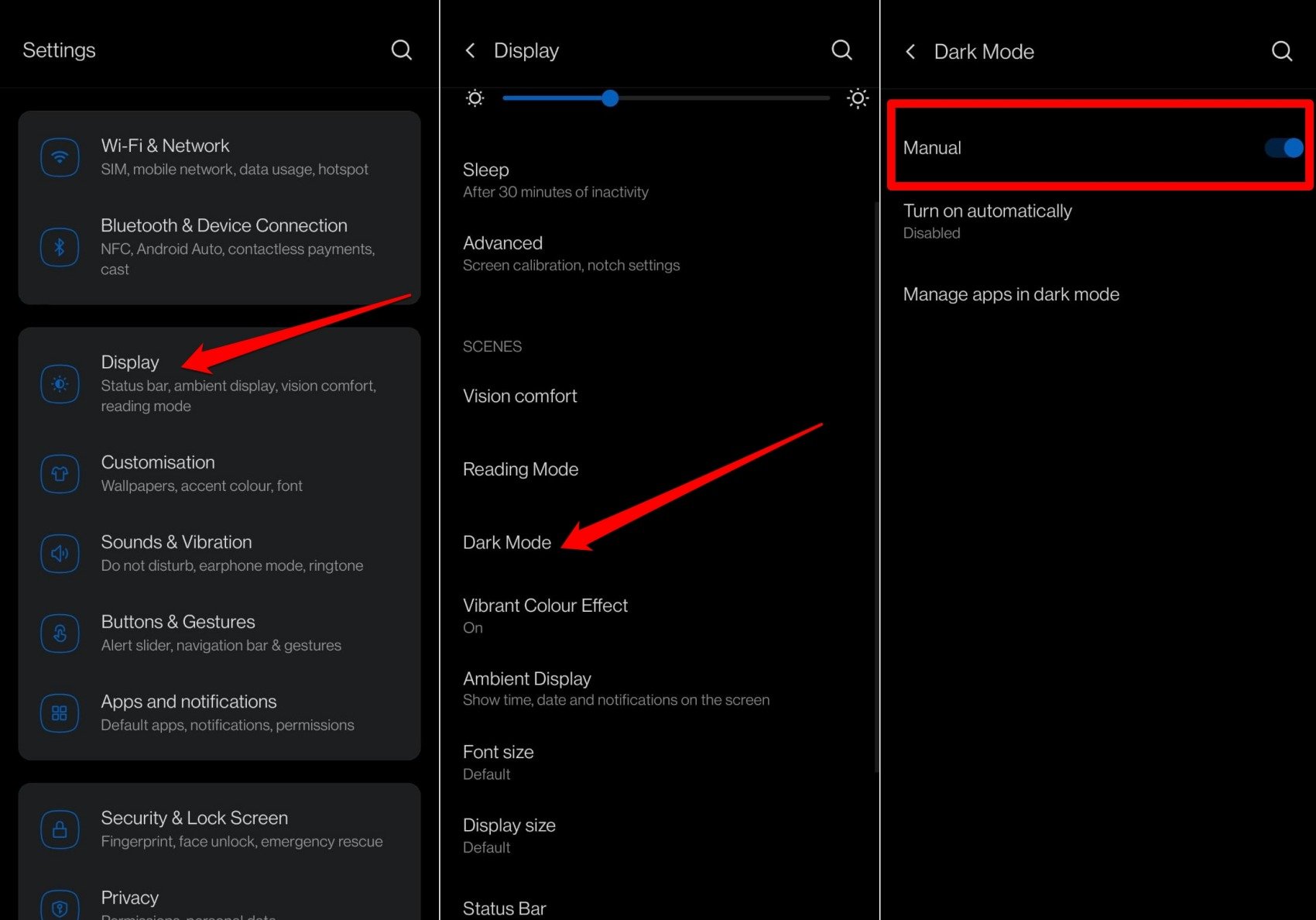Open the Buttons & Gestures icon
This screenshot has width=1316, height=920.
[x=60, y=633]
